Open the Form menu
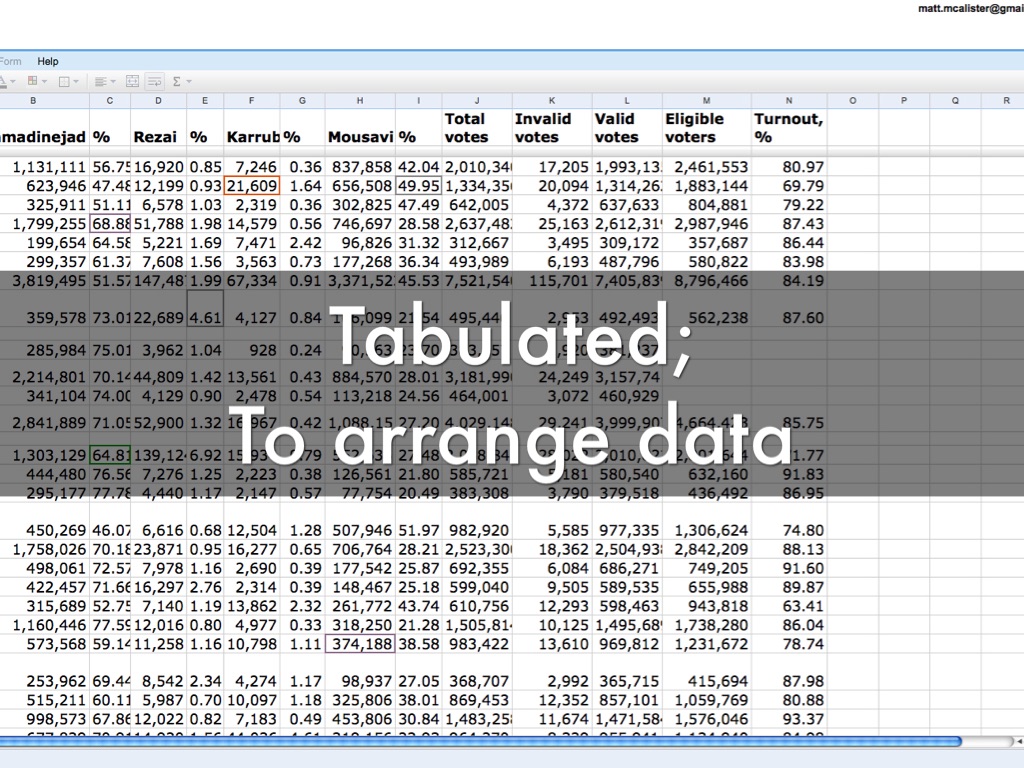Image resolution: width=1024 pixels, height=768 pixels. (x=10, y=61)
